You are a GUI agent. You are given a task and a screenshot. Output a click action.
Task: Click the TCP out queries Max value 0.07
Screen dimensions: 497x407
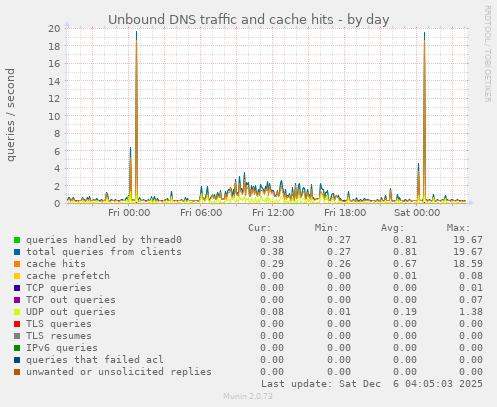[471, 300]
